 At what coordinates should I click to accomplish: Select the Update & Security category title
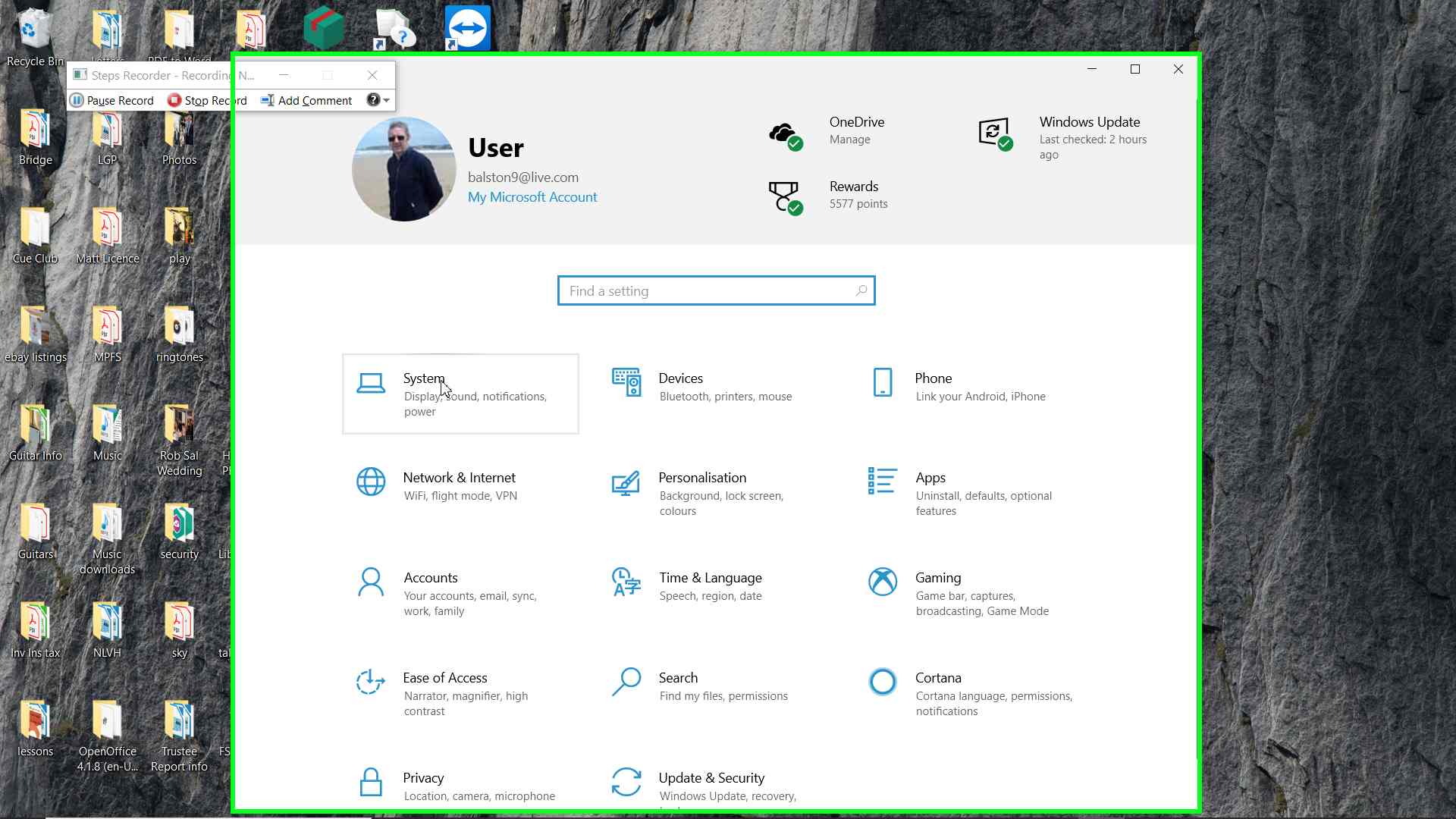[711, 778]
